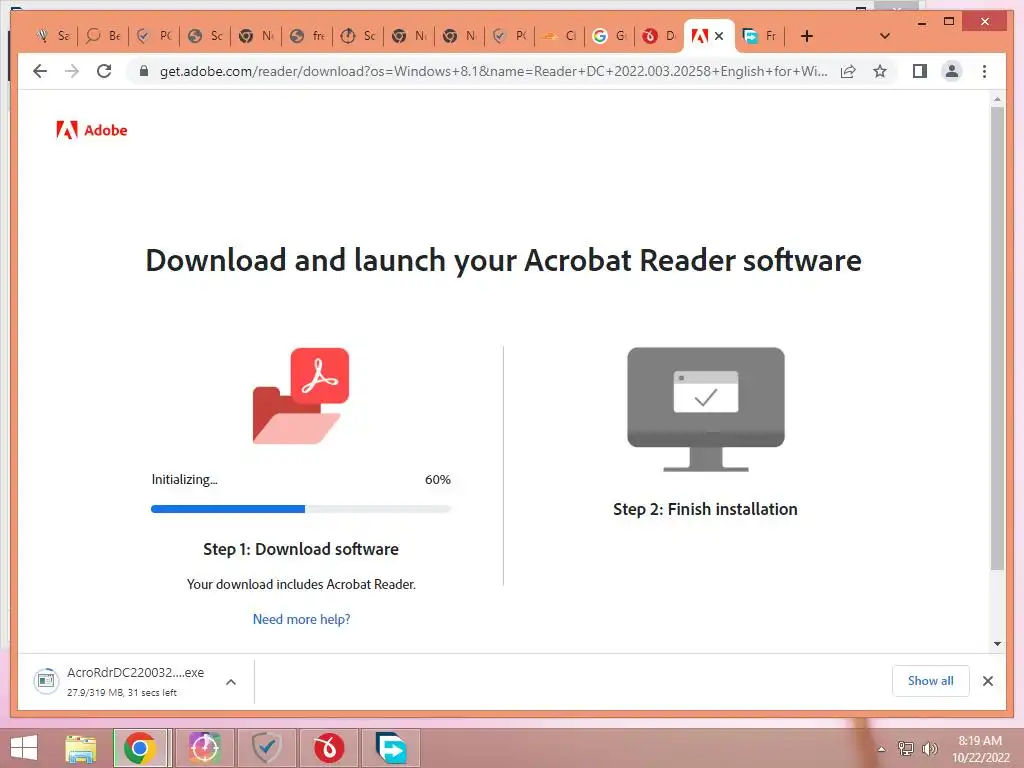Open network status tray icon

point(906,748)
